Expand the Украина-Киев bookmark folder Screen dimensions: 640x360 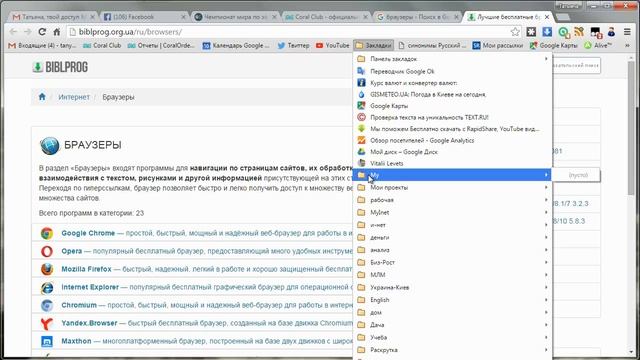click(x=452, y=287)
